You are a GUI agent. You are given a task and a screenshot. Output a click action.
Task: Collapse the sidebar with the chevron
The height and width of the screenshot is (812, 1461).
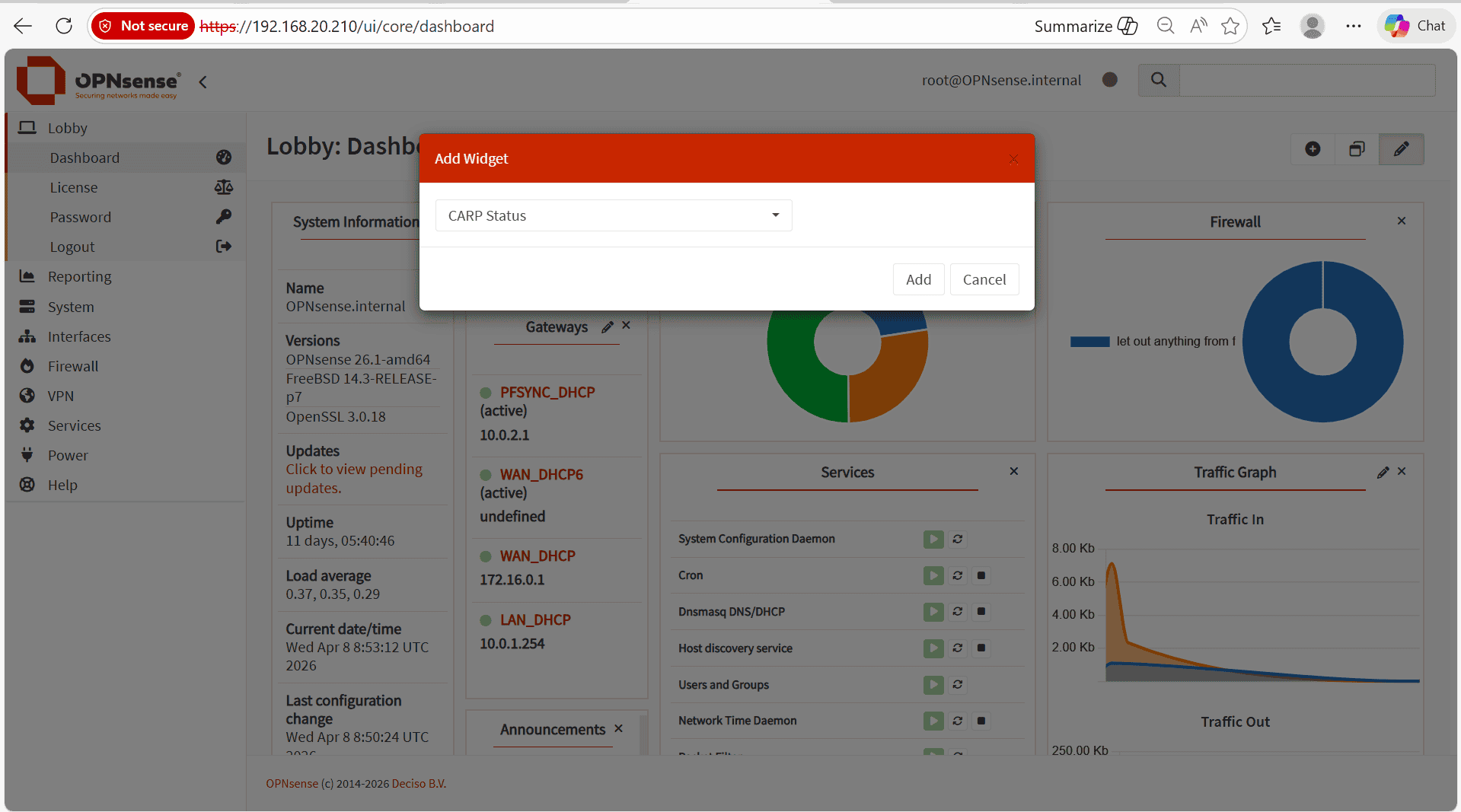pyautogui.click(x=203, y=81)
